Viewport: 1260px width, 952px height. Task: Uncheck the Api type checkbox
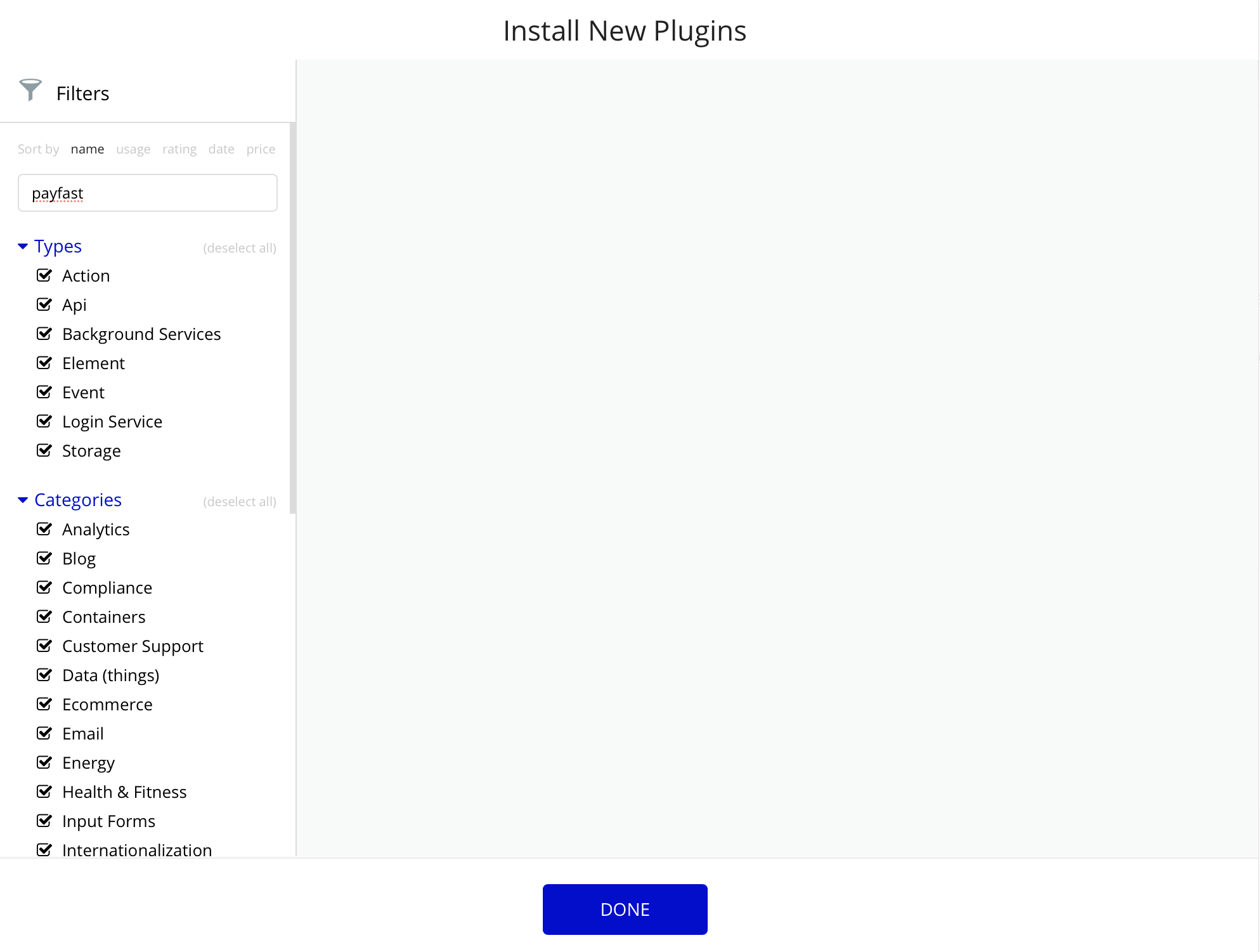[x=44, y=304]
